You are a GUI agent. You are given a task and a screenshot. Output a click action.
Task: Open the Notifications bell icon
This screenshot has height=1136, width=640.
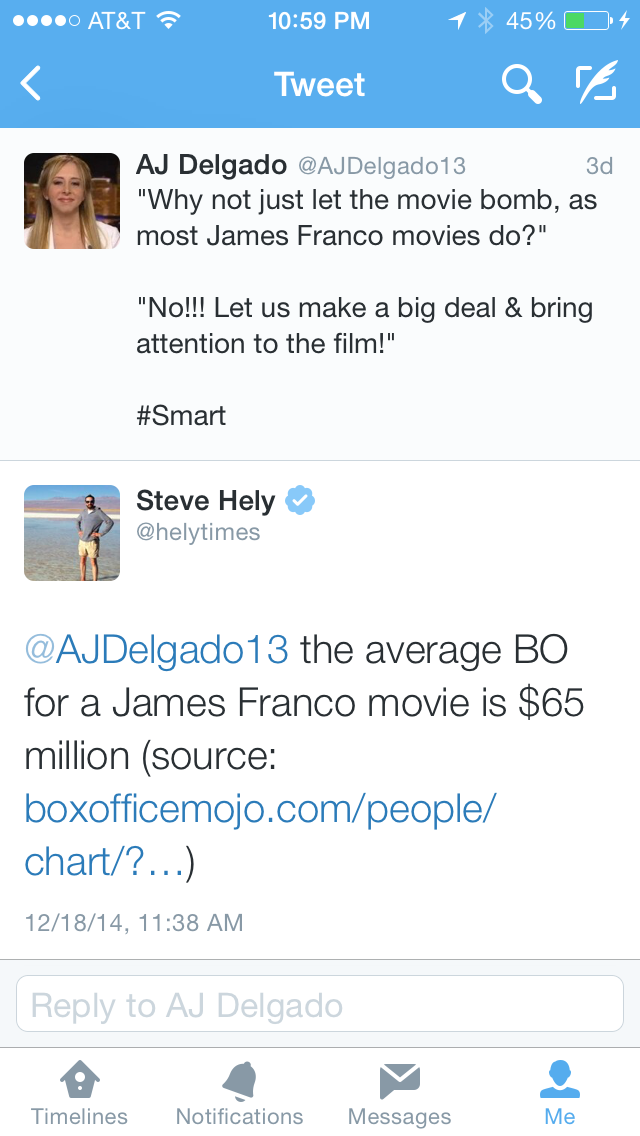[x=239, y=1081]
